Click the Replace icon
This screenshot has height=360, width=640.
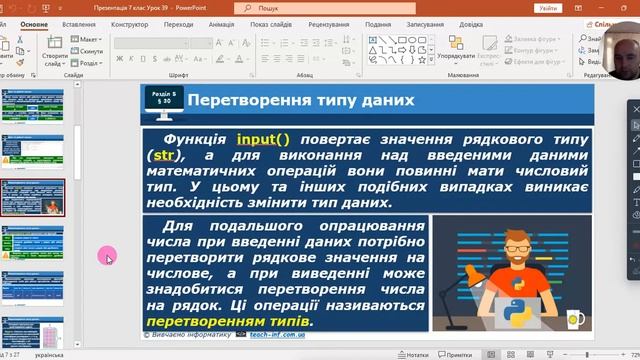[582, 50]
